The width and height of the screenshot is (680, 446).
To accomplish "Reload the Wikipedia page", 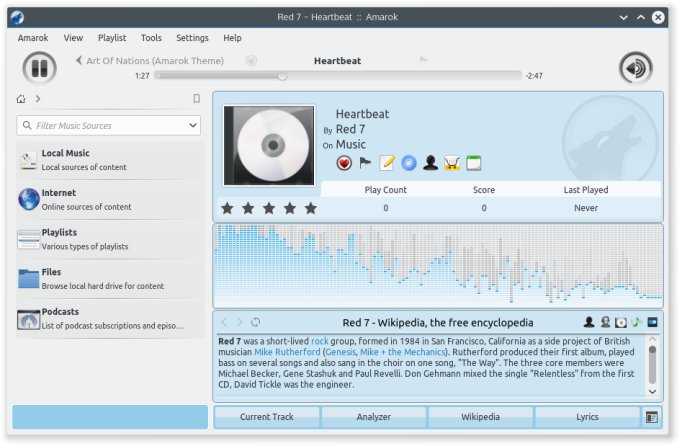I will pyautogui.click(x=255, y=322).
